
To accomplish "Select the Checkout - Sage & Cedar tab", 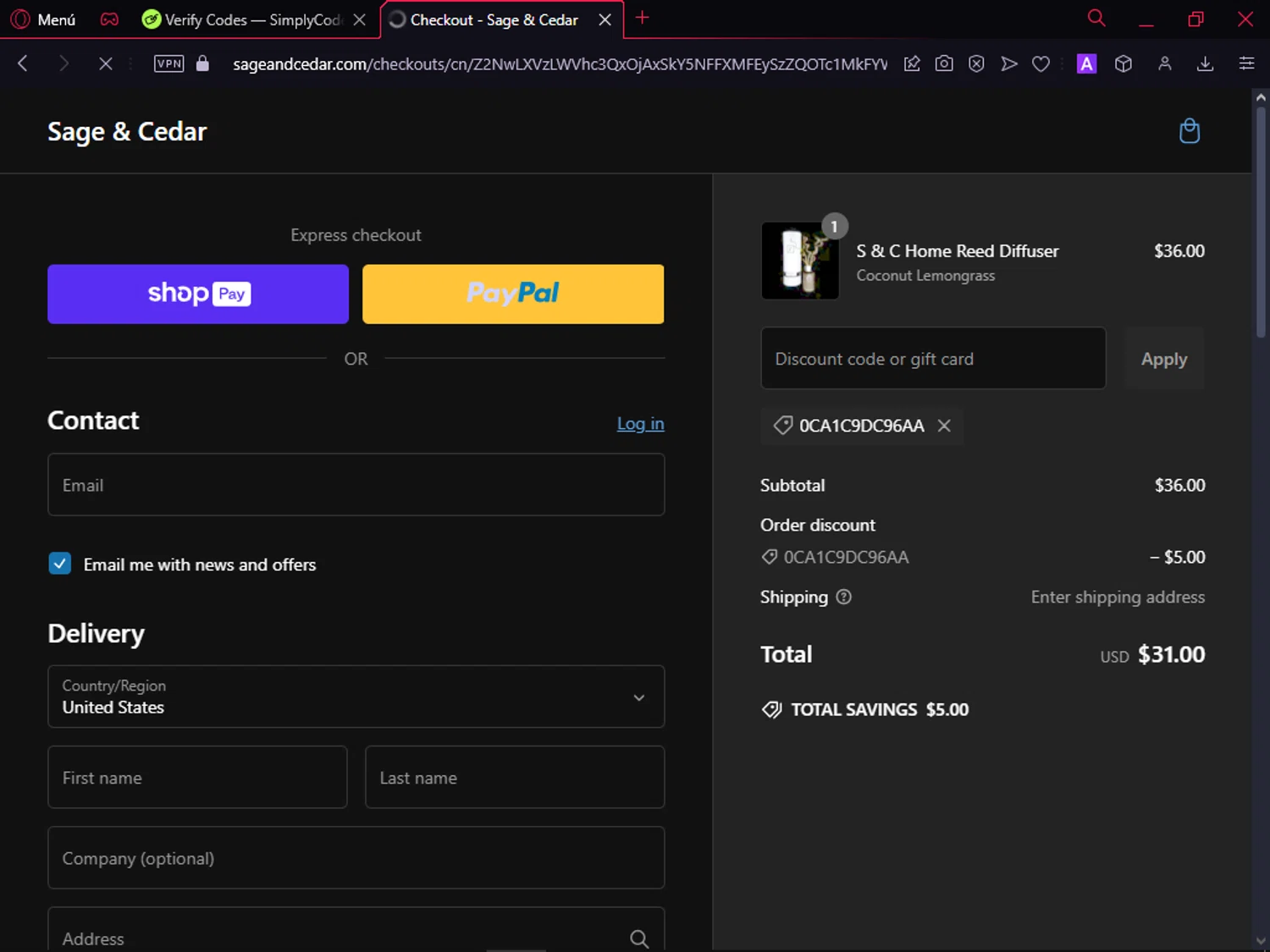I will coord(494,19).
